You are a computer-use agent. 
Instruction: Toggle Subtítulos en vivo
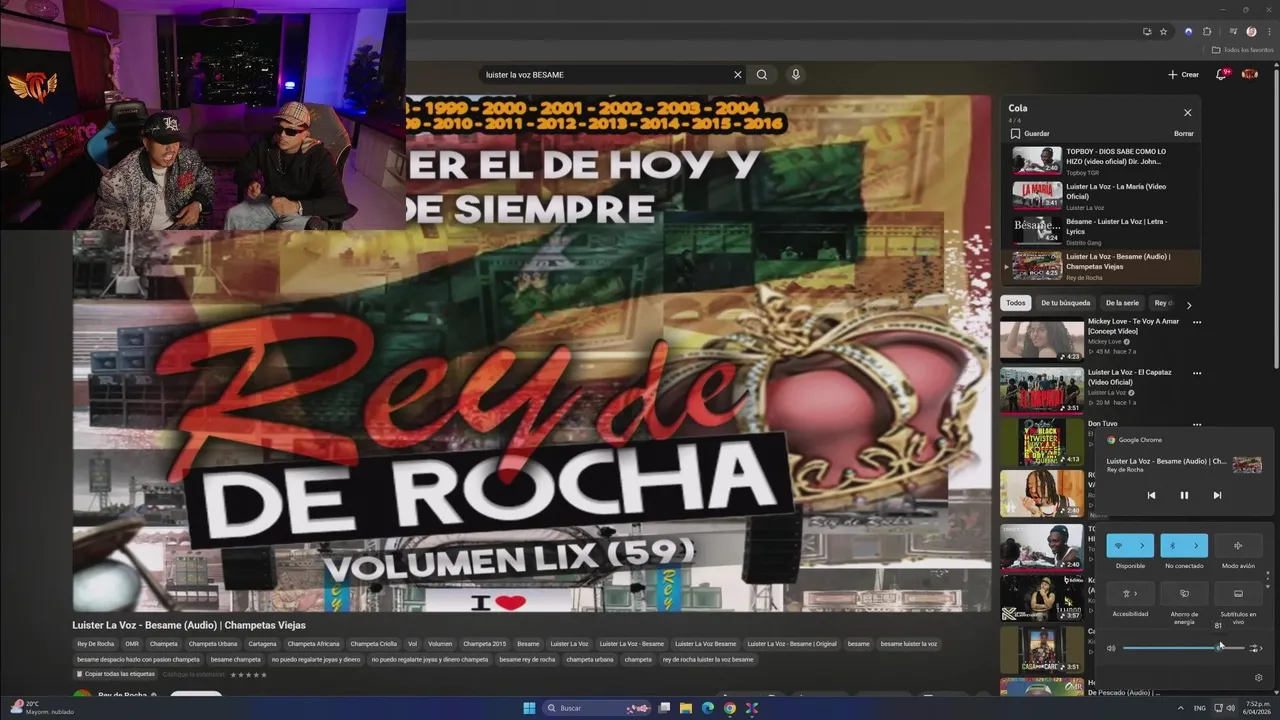point(1238,594)
